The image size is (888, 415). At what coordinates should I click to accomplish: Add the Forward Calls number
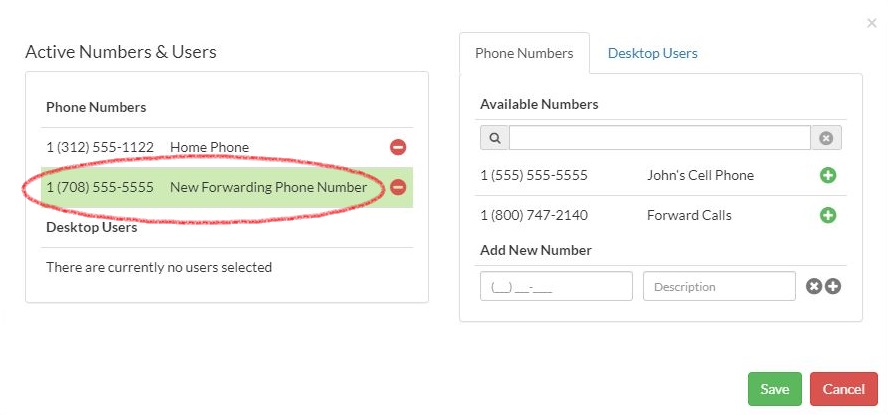point(828,215)
